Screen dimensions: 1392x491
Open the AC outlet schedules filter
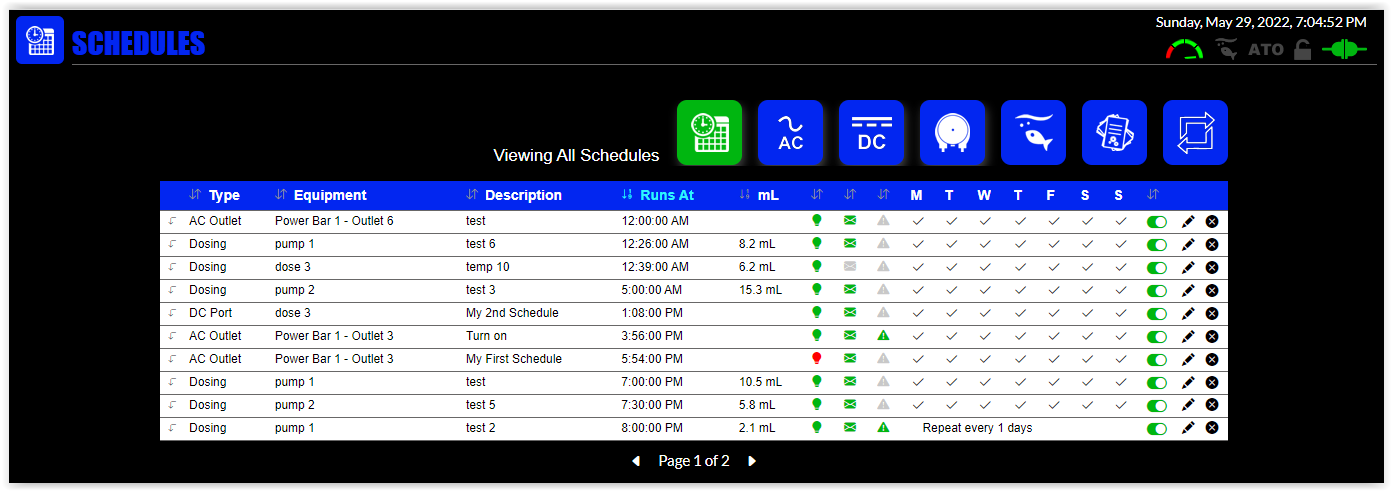[790, 132]
